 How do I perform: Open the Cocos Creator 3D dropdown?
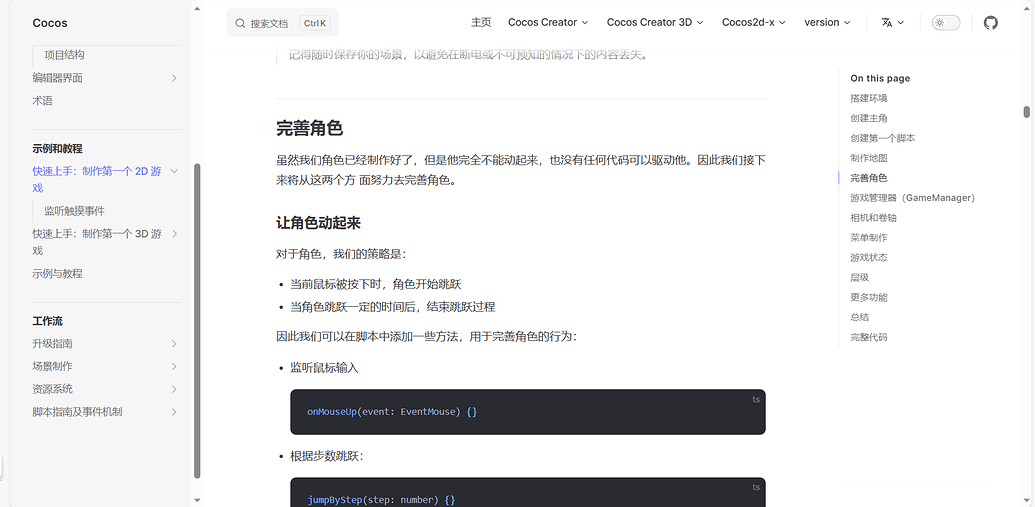pyautogui.click(x=655, y=22)
